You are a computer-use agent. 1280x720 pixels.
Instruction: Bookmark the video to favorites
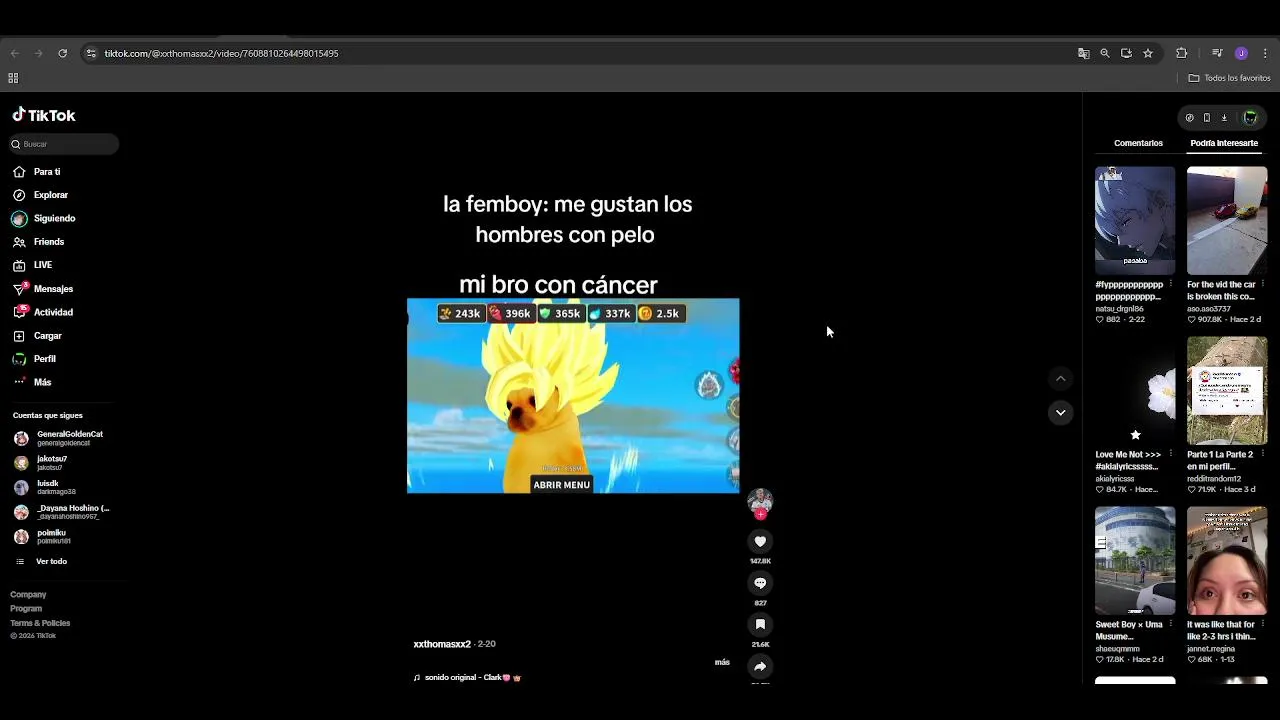pyautogui.click(x=760, y=625)
